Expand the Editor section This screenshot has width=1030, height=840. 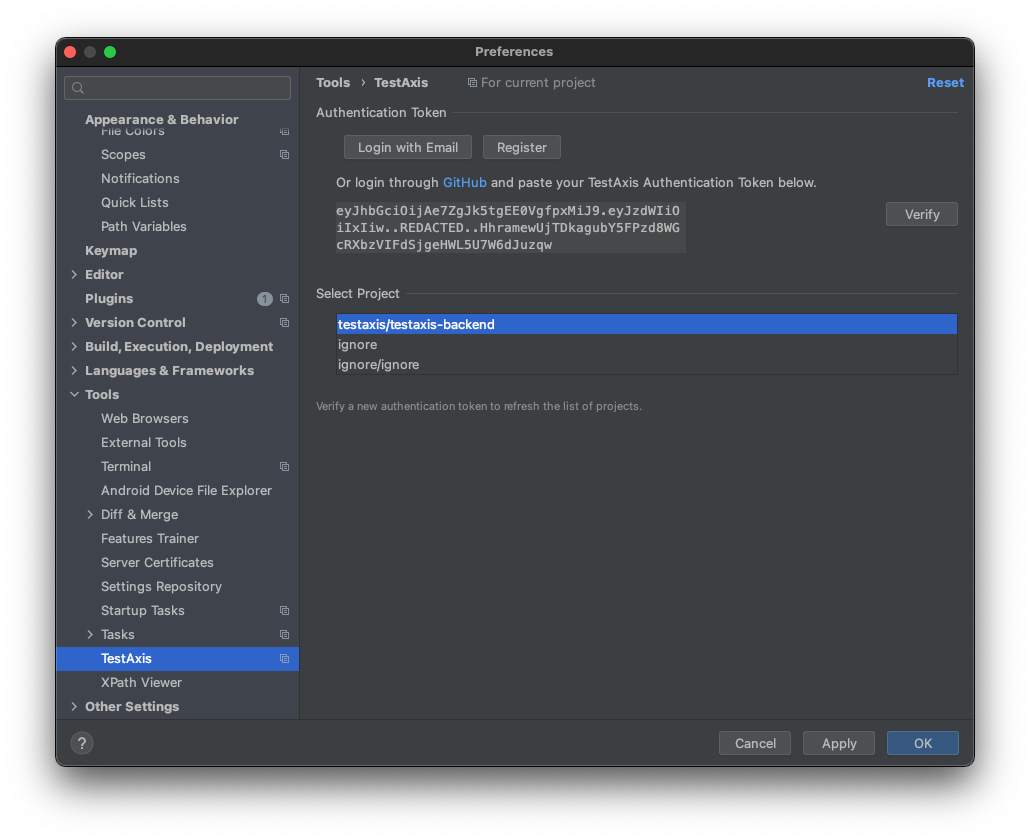tap(74, 275)
